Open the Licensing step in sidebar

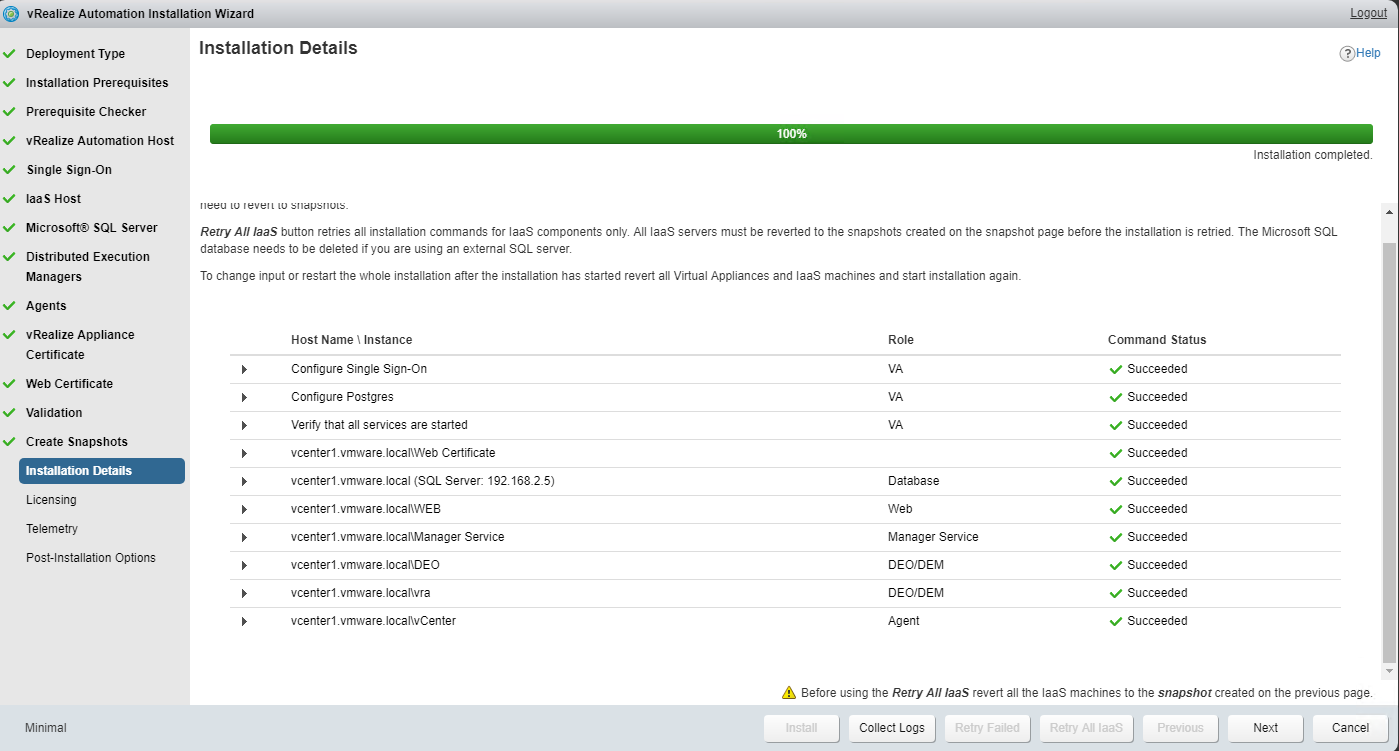pos(51,500)
